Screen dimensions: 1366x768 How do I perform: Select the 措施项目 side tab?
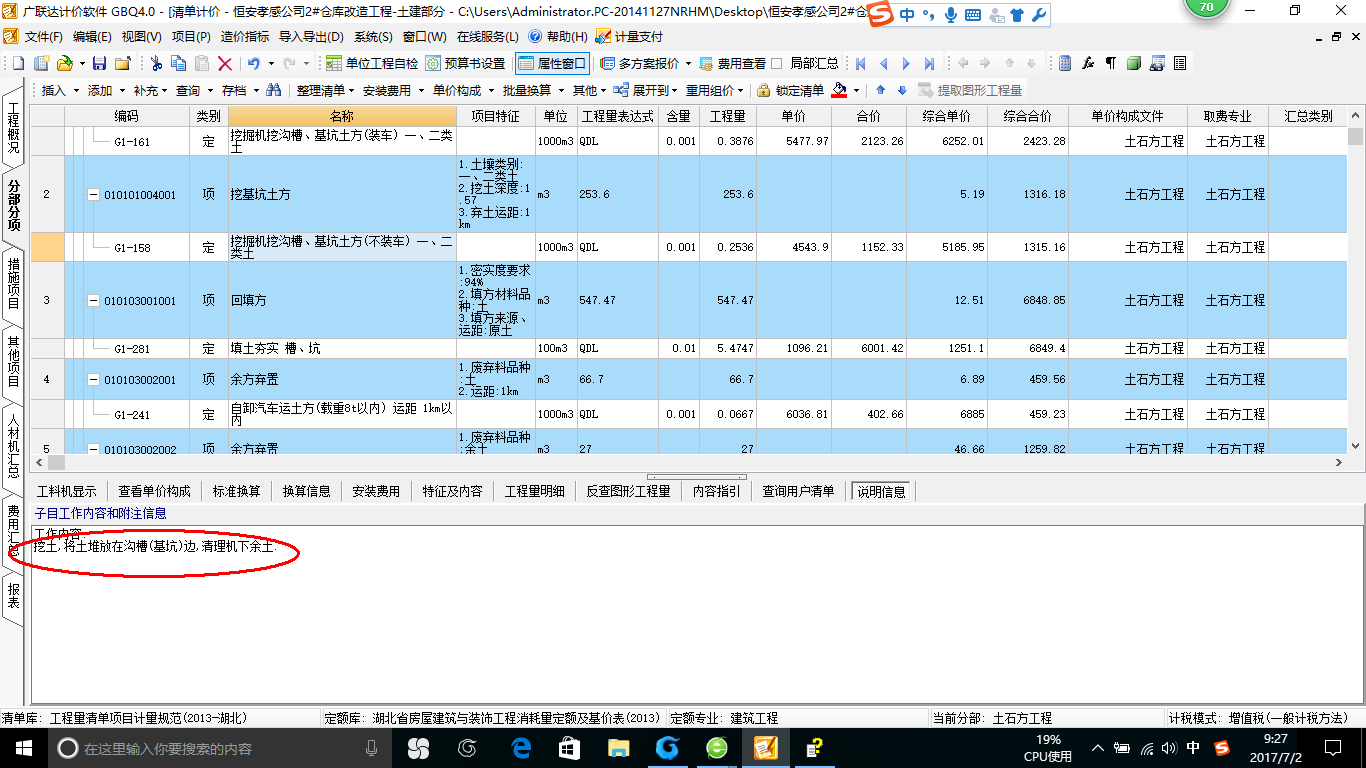click(13, 283)
